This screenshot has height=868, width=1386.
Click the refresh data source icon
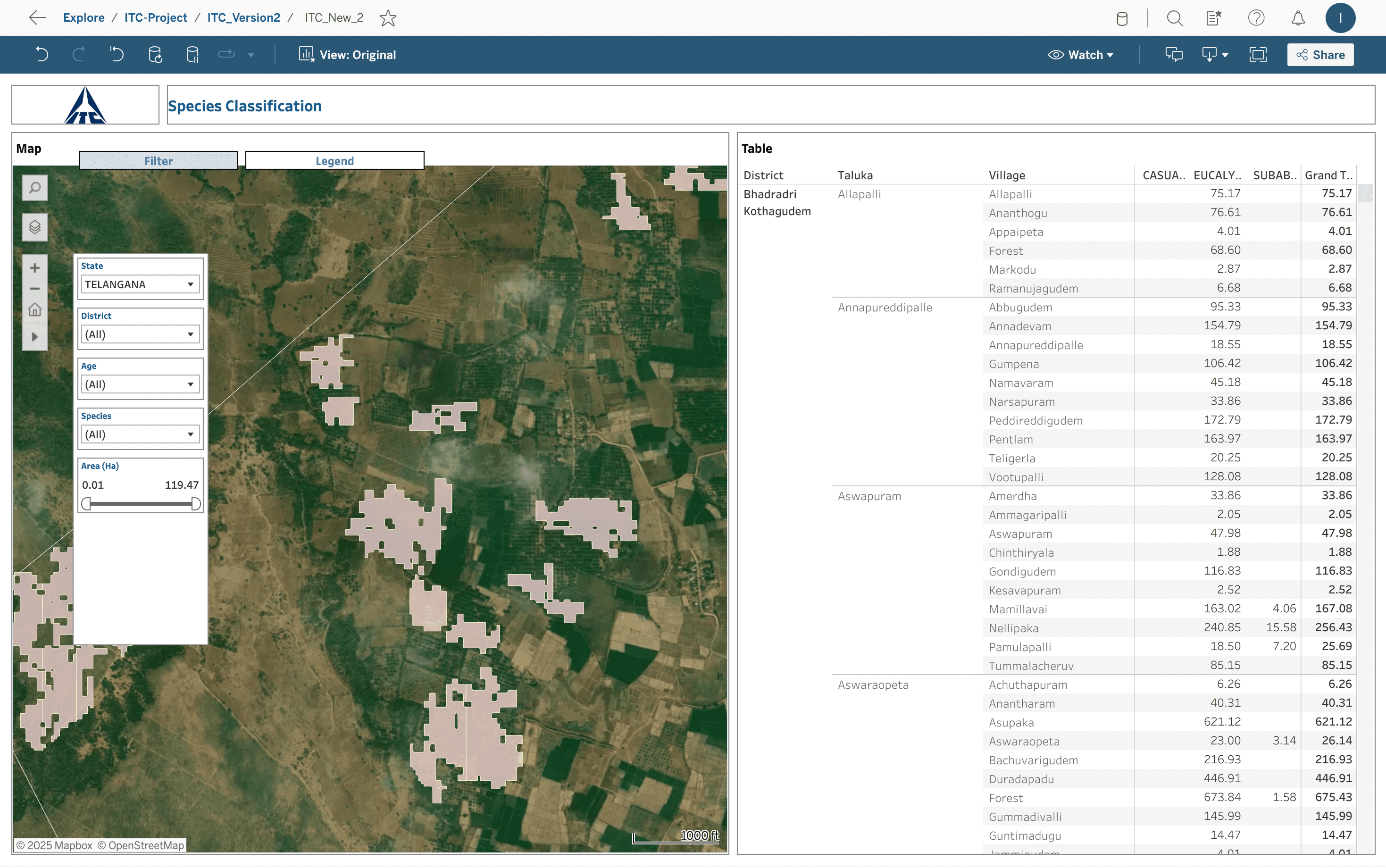pyautogui.click(x=155, y=55)
